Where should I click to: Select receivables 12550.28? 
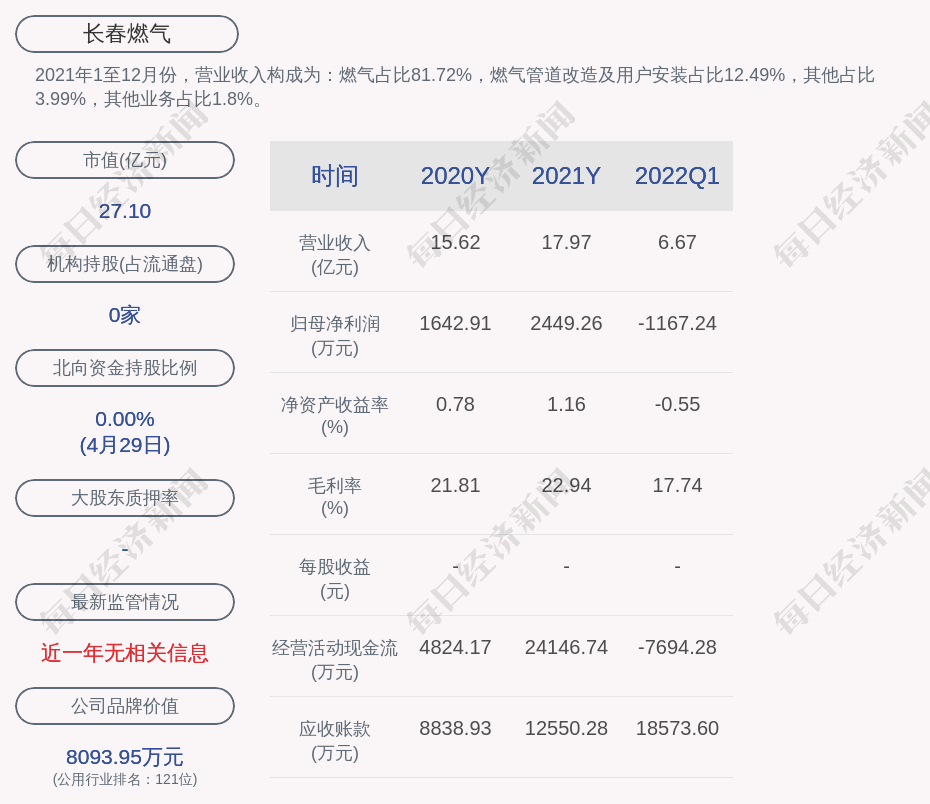(x=566, y=728)
